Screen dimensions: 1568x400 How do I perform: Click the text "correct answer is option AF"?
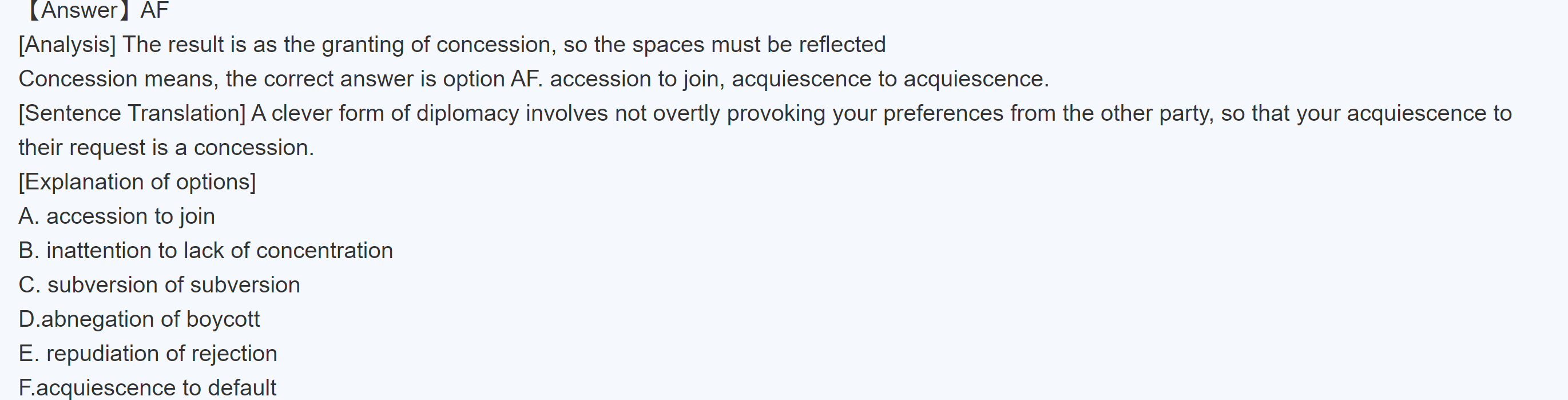click(x=402, y=79)
